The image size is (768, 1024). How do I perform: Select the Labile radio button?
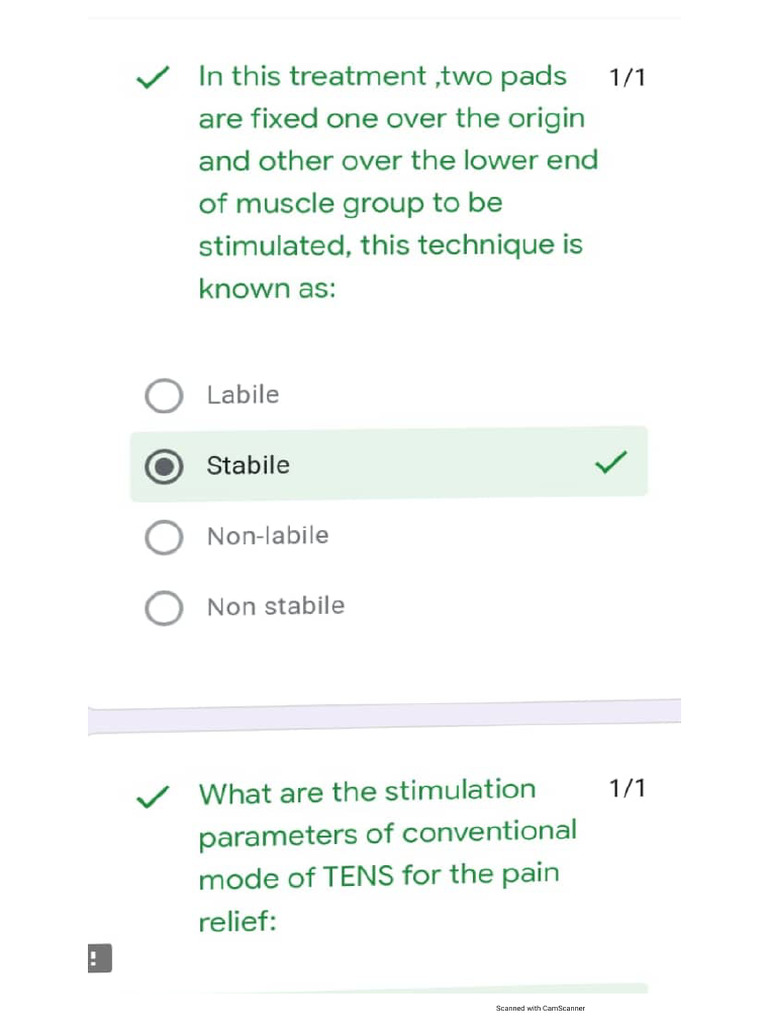coord(164,396)
